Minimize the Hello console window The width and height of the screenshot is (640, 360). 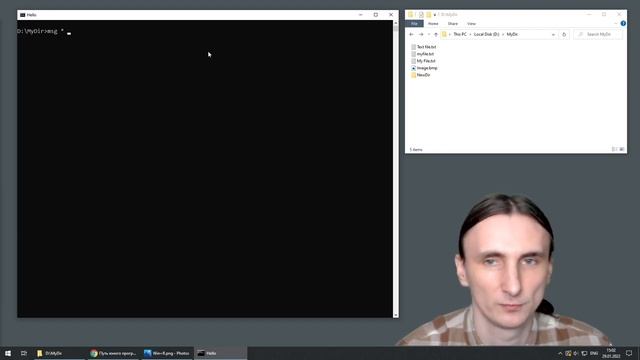coord(360,15)
